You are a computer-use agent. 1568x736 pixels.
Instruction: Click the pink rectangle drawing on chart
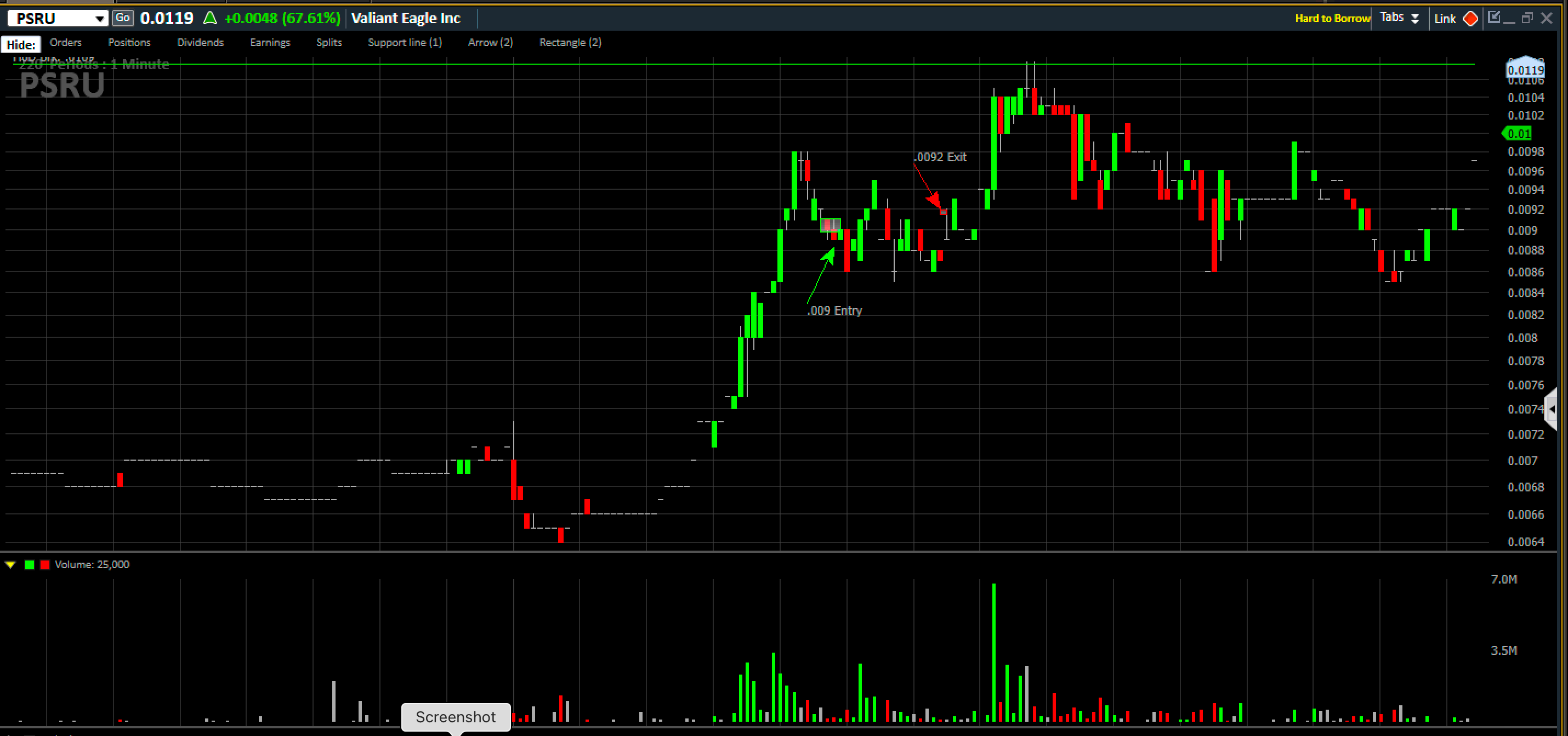tap(830, 225)
